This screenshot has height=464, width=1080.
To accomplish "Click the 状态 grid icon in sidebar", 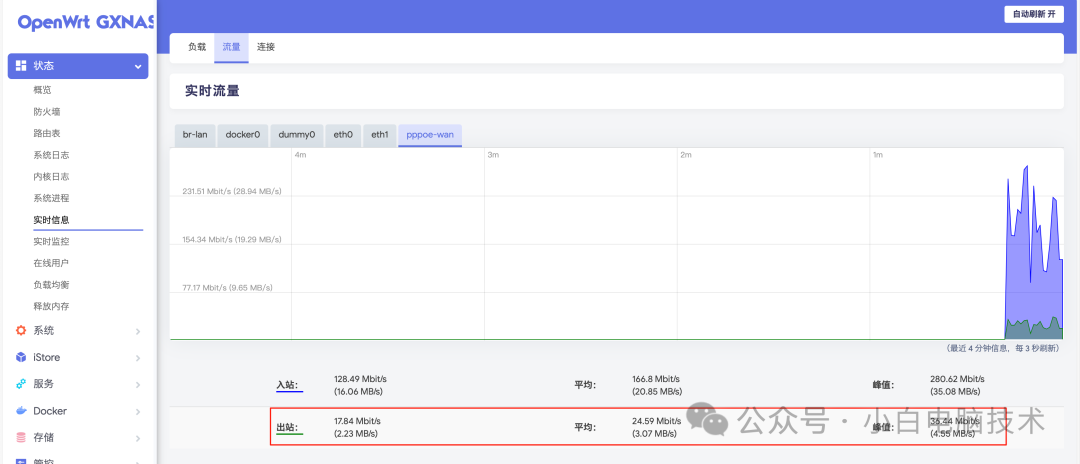I will [x=21, y=66].
